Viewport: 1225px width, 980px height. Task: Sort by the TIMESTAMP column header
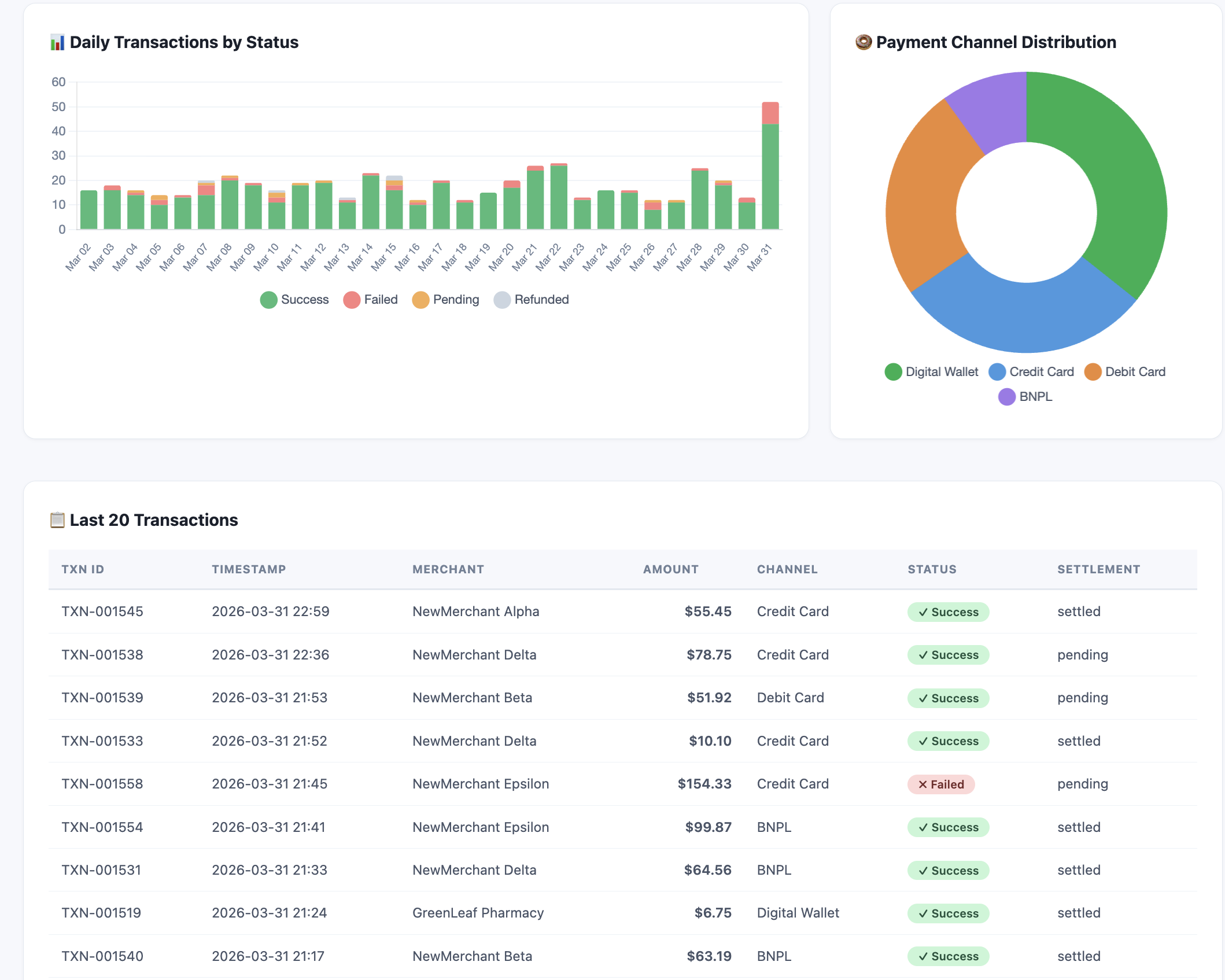249,569
